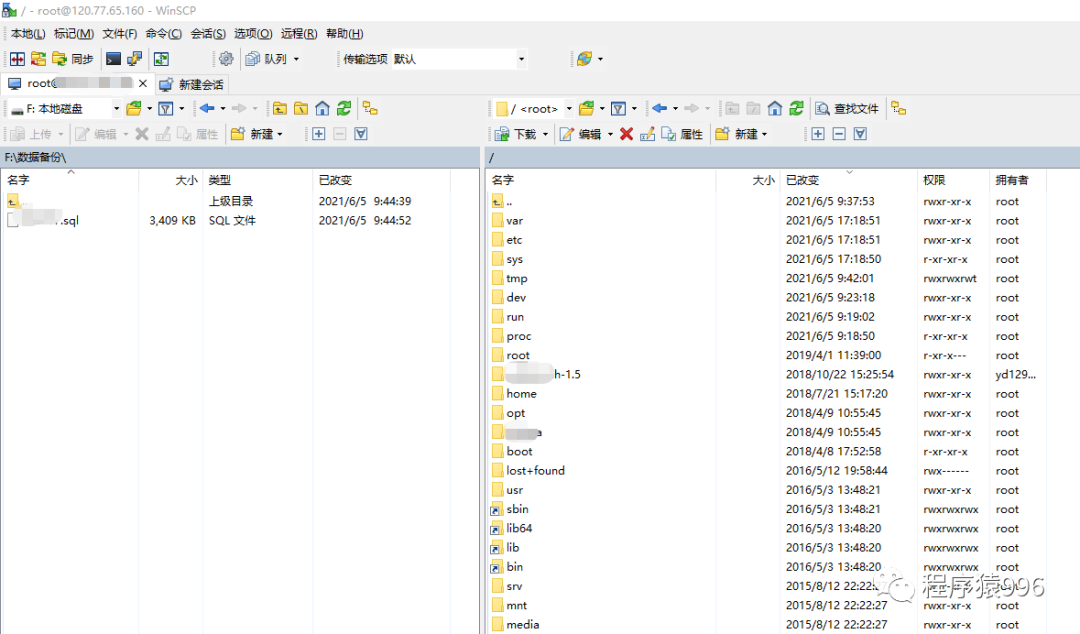The width and height of the screenshot is (1080, 634).
Task: Click local select files plus icon
Action: click(x=318, y=134)
